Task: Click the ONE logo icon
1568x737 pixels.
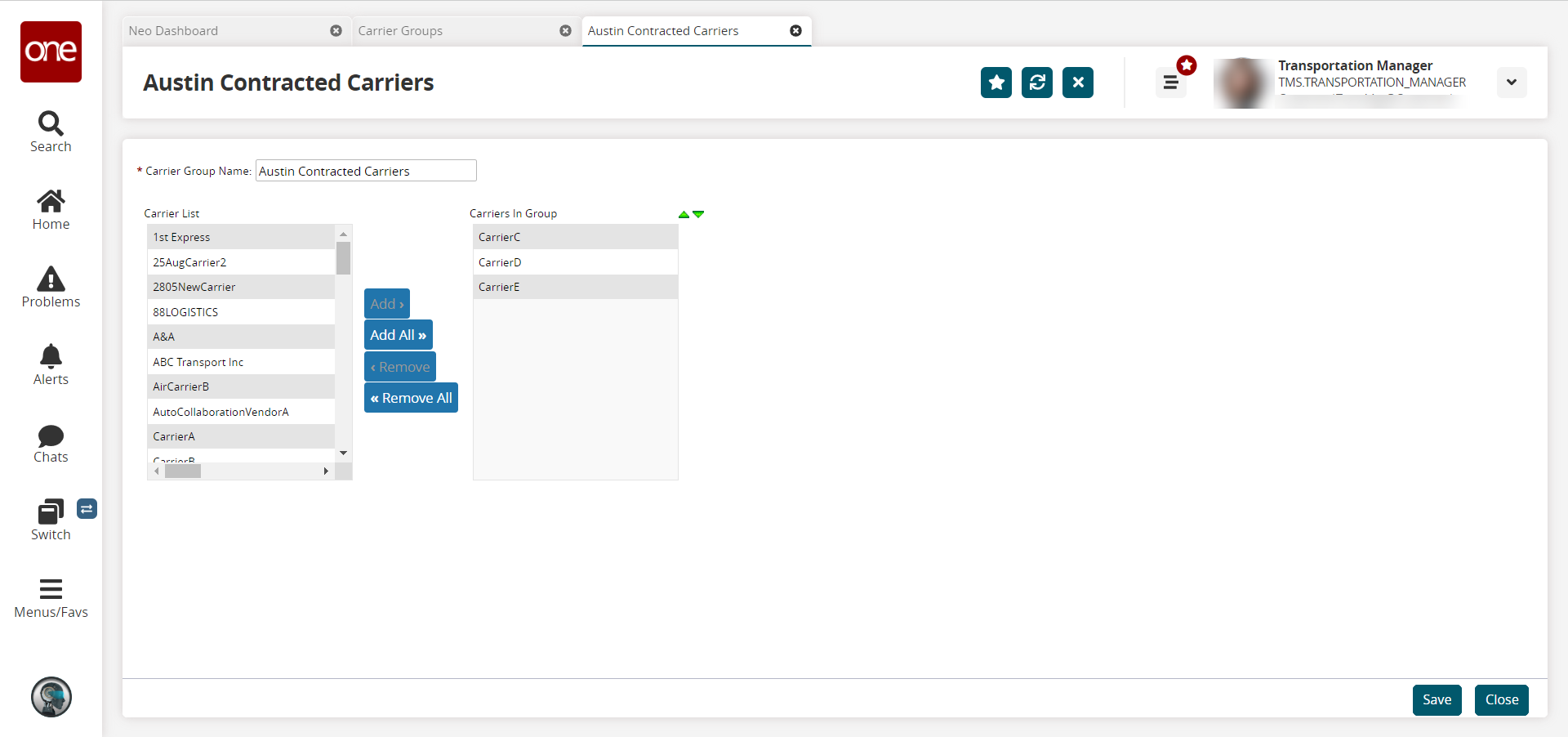Action: tap(51, 51)
